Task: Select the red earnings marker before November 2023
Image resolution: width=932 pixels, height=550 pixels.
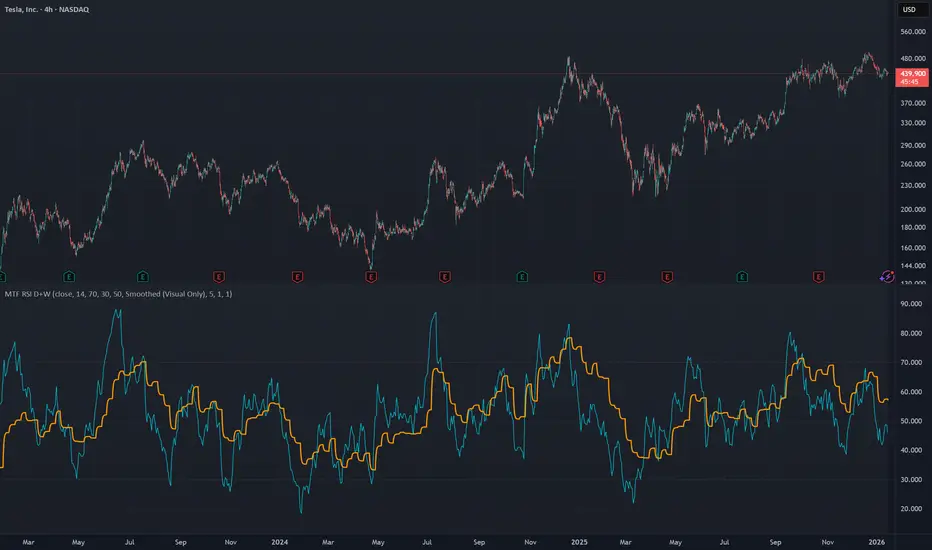Action: [219, 276]
